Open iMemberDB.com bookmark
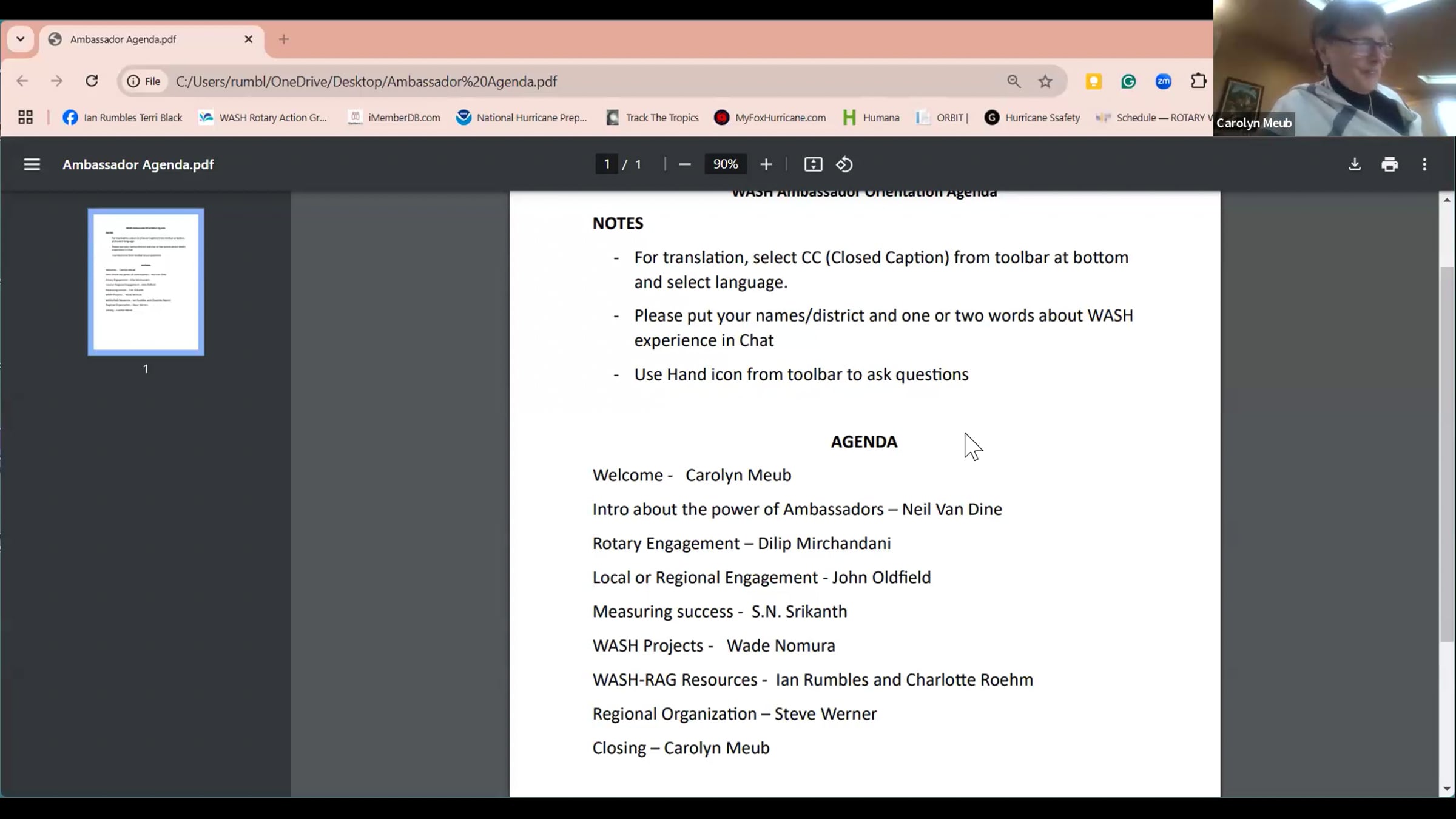Image resolution: width=1456 pixels, height=819 pixels. (394, 118)
